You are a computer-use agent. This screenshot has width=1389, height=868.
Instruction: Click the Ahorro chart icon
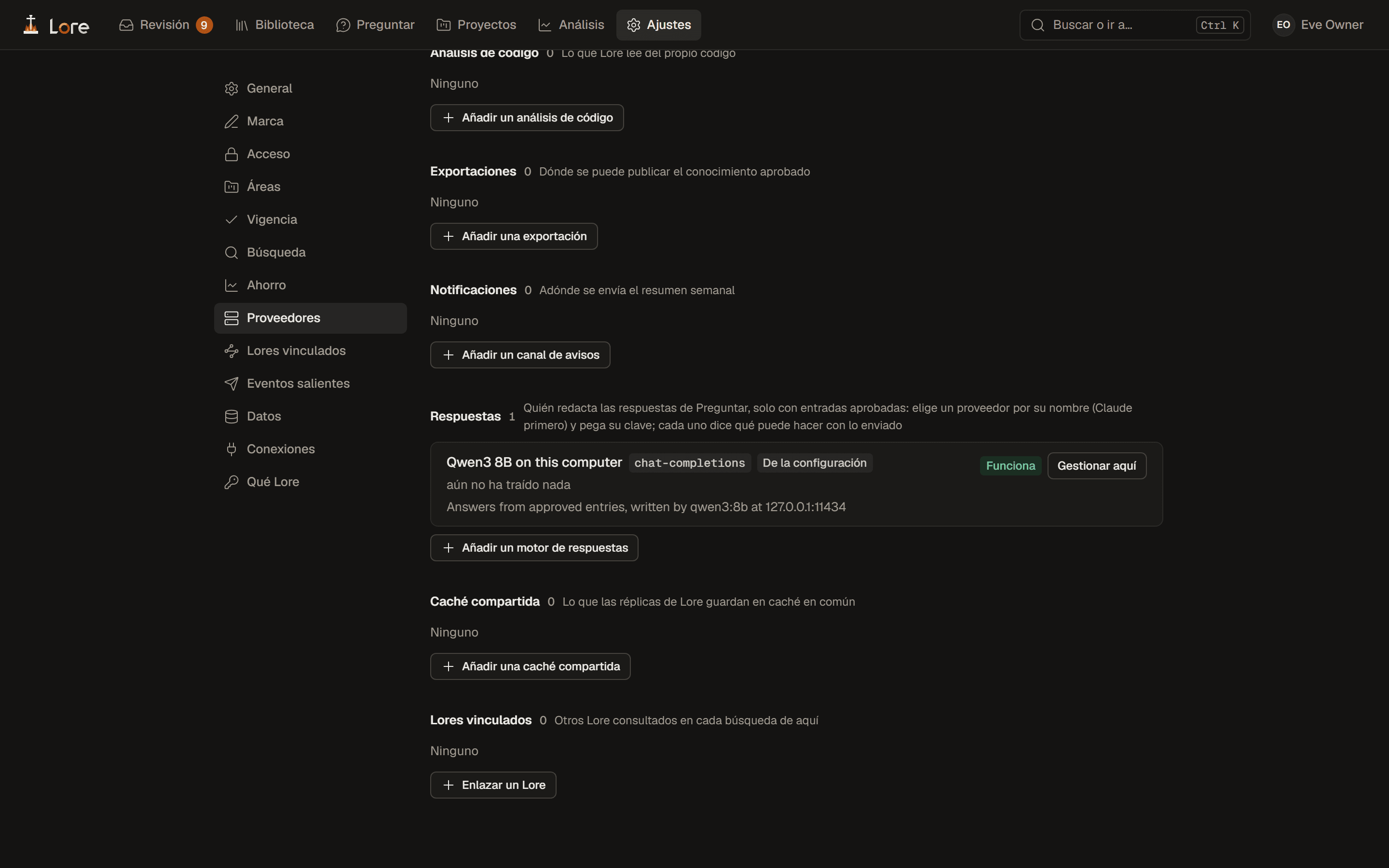[231, 285]
